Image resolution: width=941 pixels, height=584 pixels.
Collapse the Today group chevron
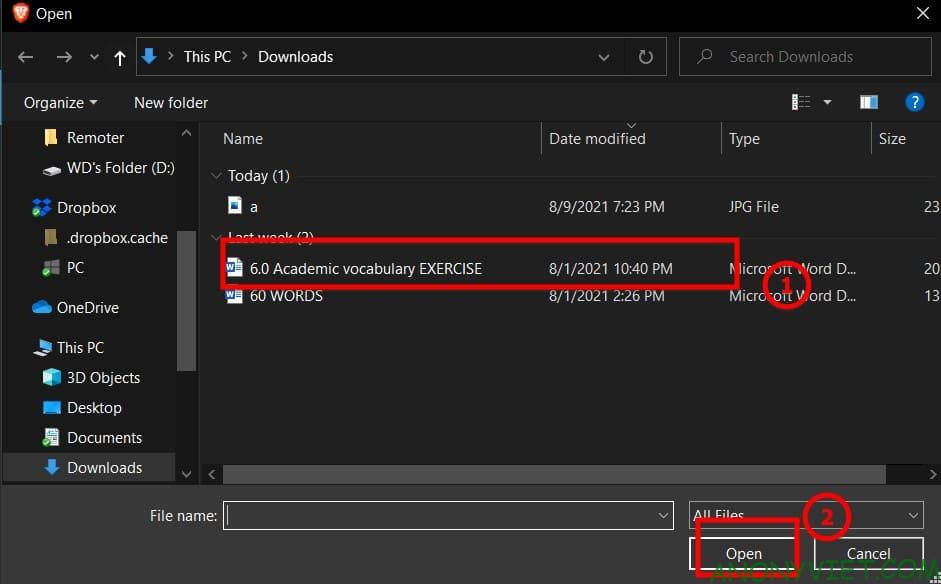pos(216,176)
